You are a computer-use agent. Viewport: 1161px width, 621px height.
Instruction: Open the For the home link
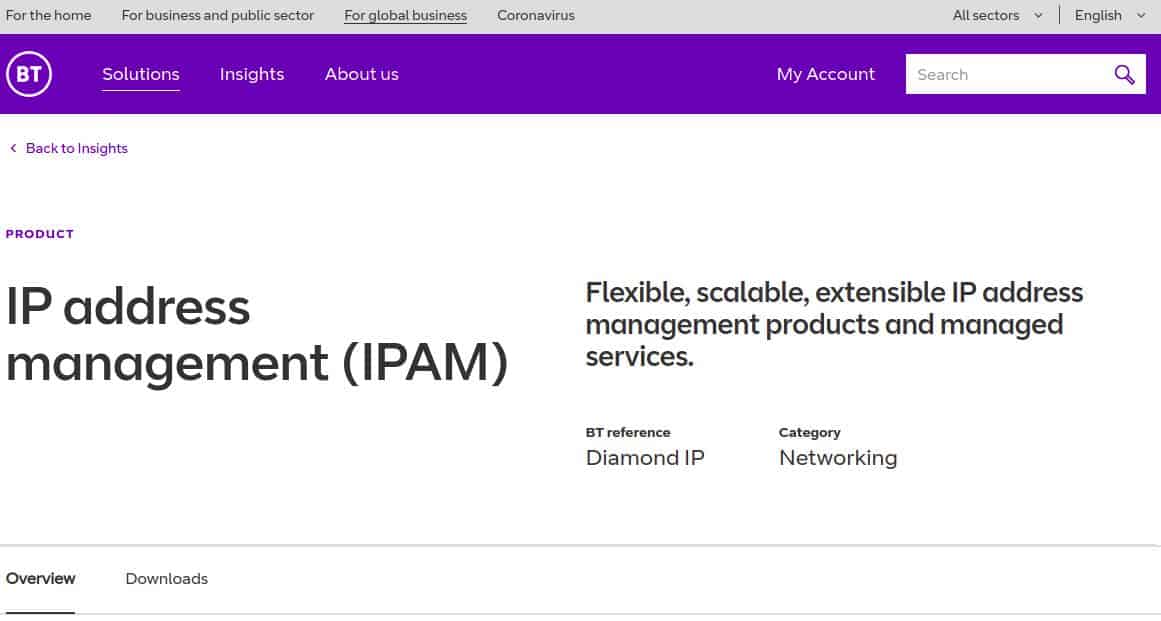tap(48, 16)
